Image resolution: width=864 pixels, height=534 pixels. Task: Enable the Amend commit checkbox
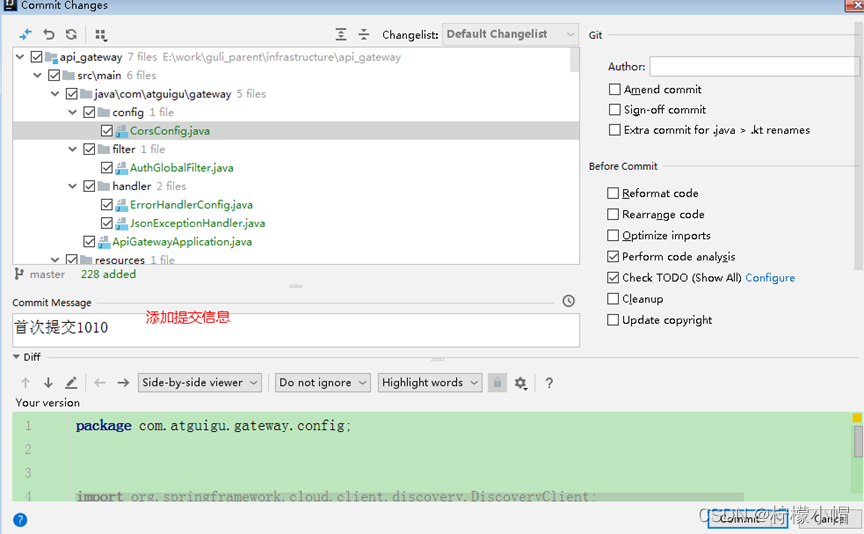[614, 89]
